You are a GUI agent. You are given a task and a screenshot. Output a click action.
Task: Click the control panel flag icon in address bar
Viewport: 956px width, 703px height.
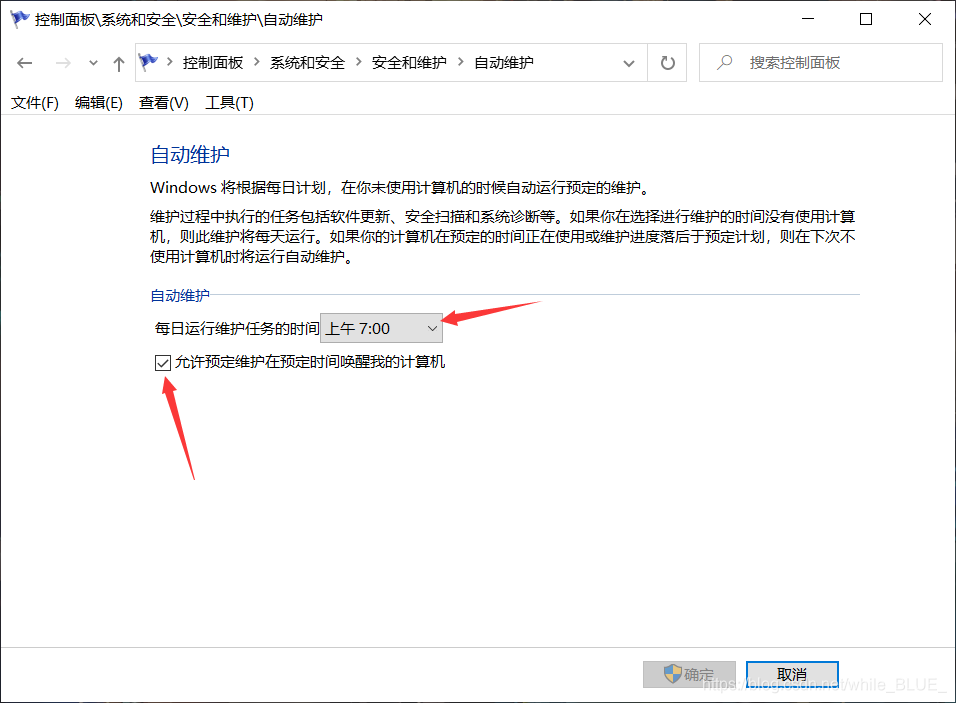pyautogui.click(x=148, y=62)
